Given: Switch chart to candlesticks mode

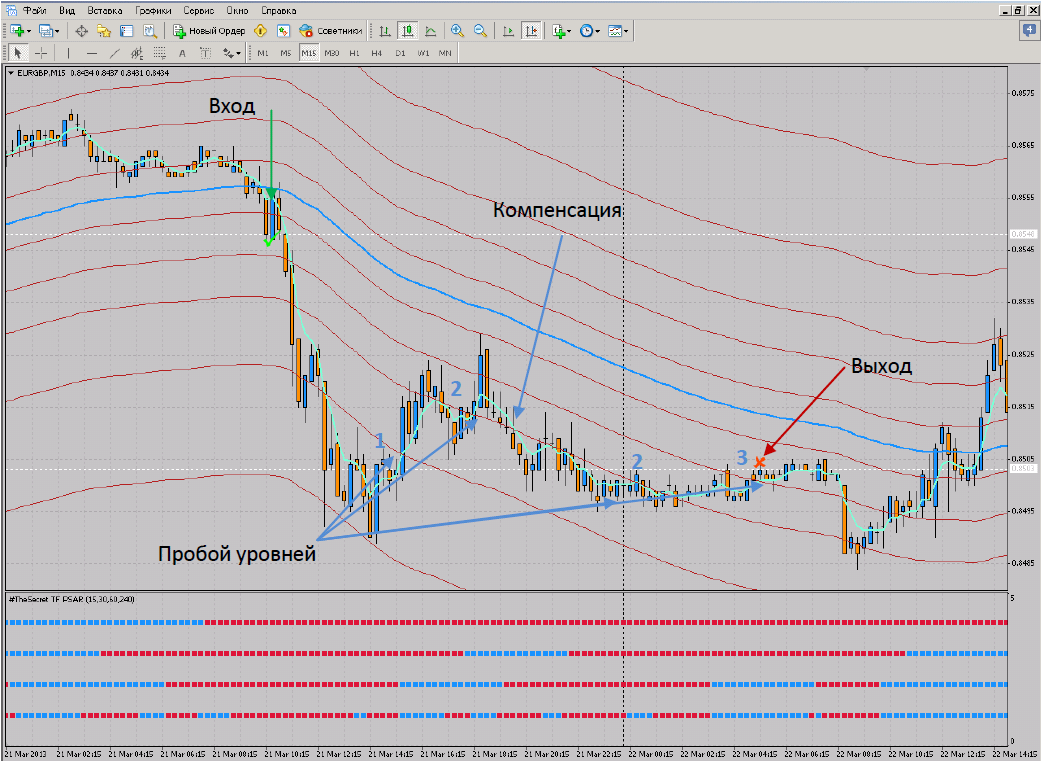Looking at the screenshot, I should pos(408,31).
